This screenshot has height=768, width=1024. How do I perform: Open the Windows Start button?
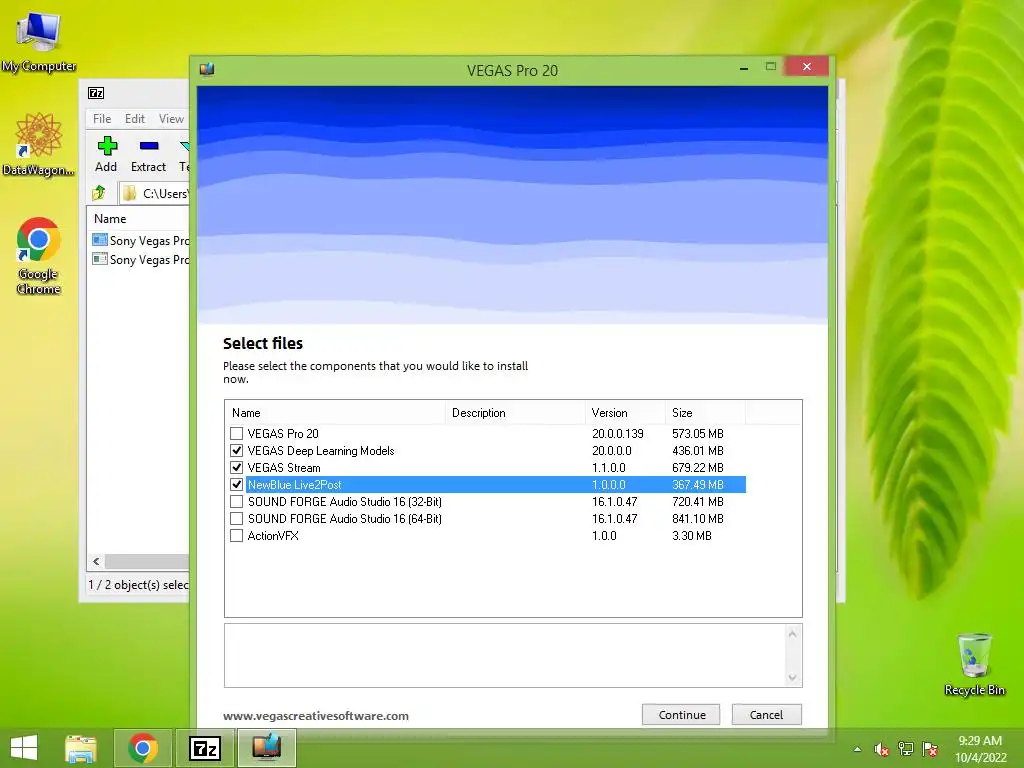24,748
